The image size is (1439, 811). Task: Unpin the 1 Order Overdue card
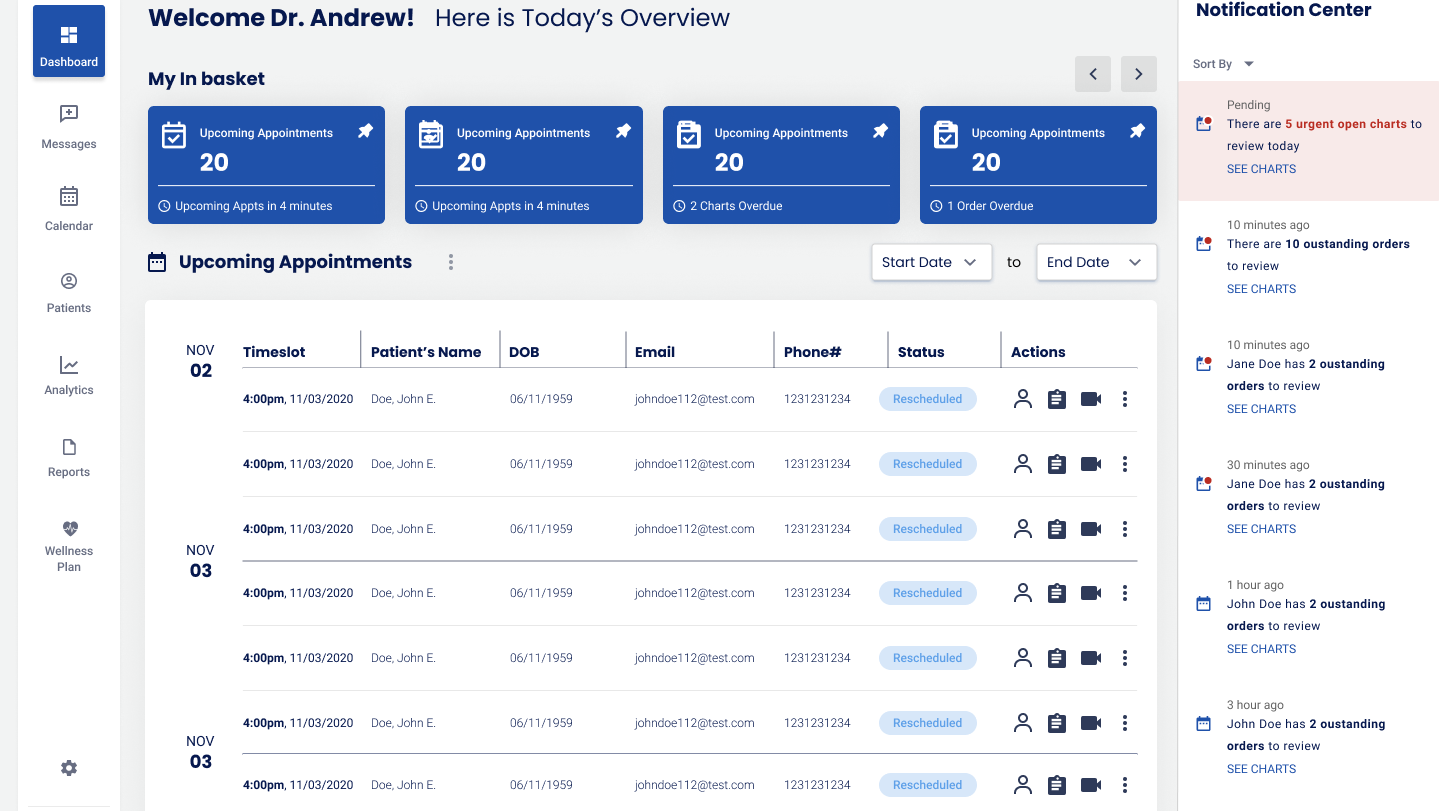pos(1137,131)
